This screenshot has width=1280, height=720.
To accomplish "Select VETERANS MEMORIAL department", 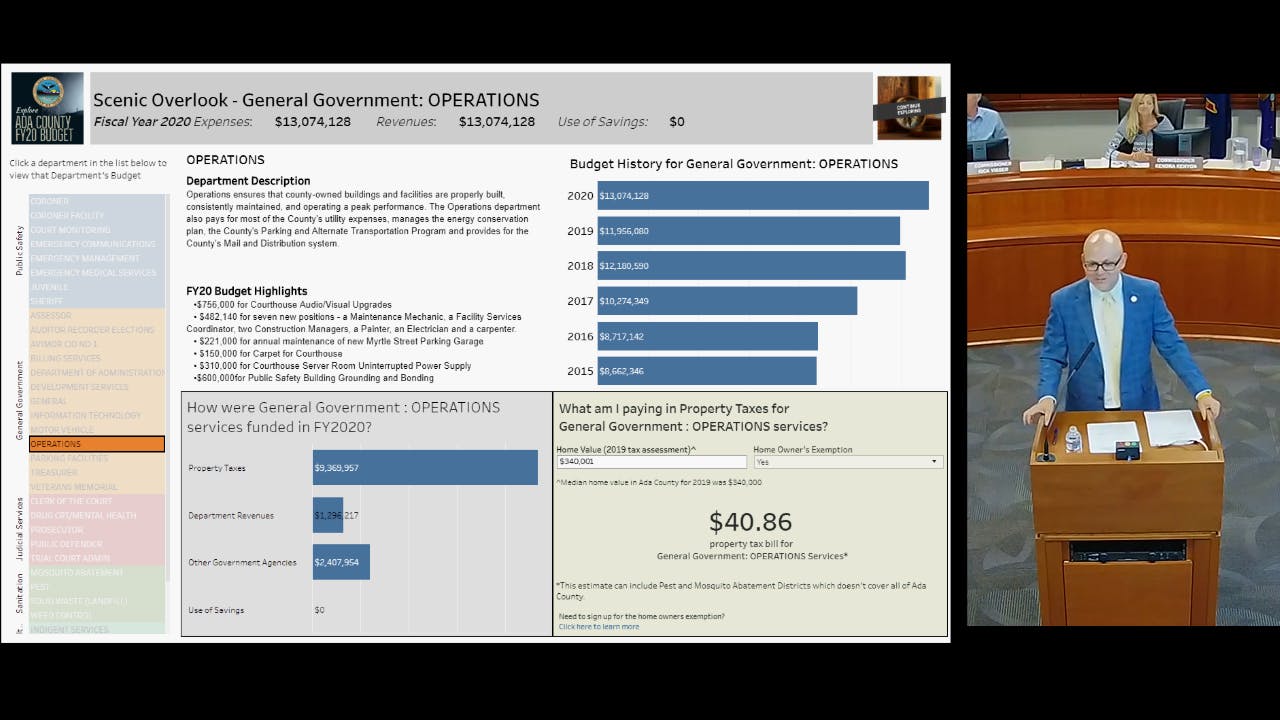I will pos(97,487).
